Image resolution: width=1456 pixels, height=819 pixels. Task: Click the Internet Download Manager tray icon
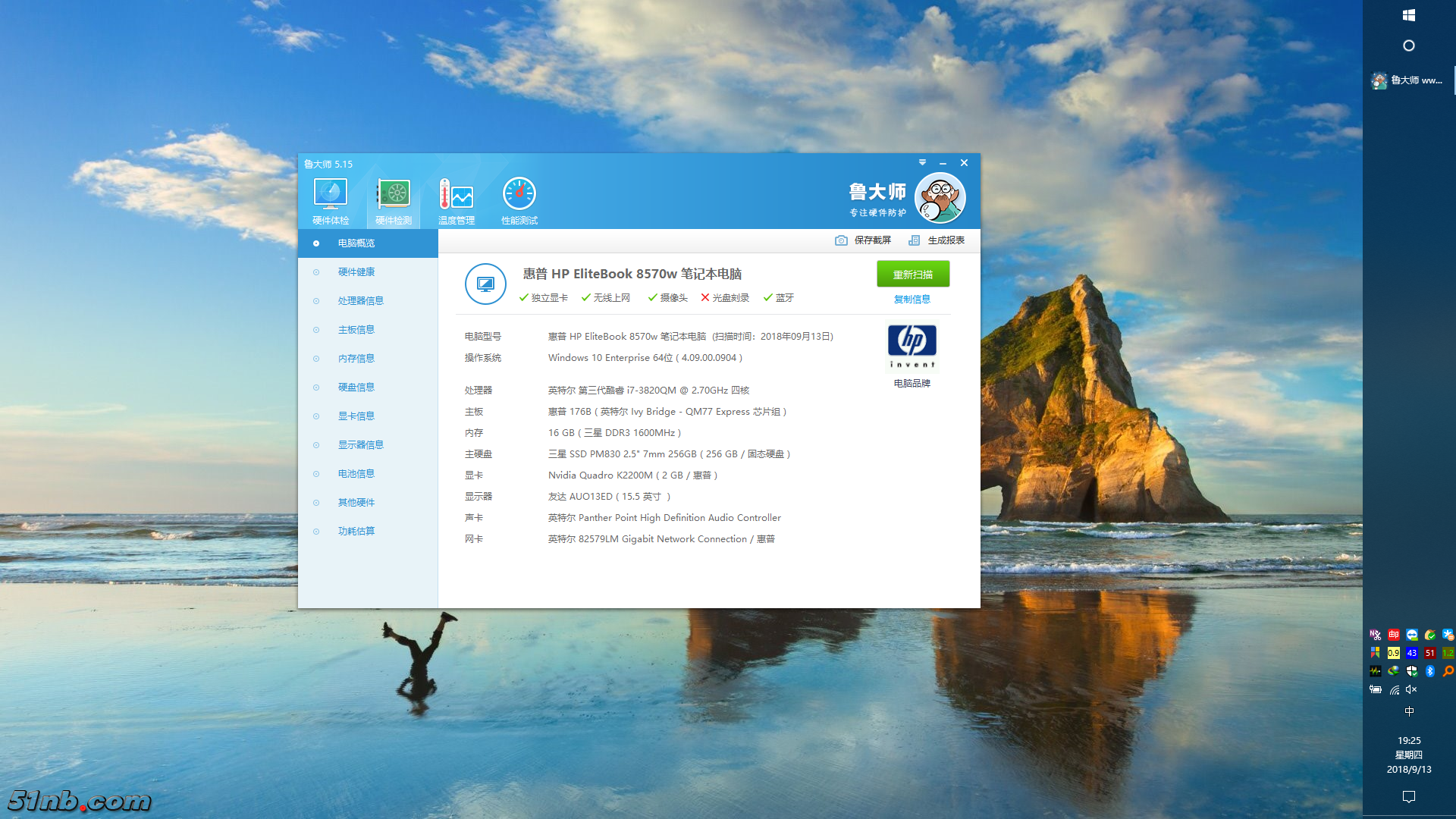point(1394,671)
